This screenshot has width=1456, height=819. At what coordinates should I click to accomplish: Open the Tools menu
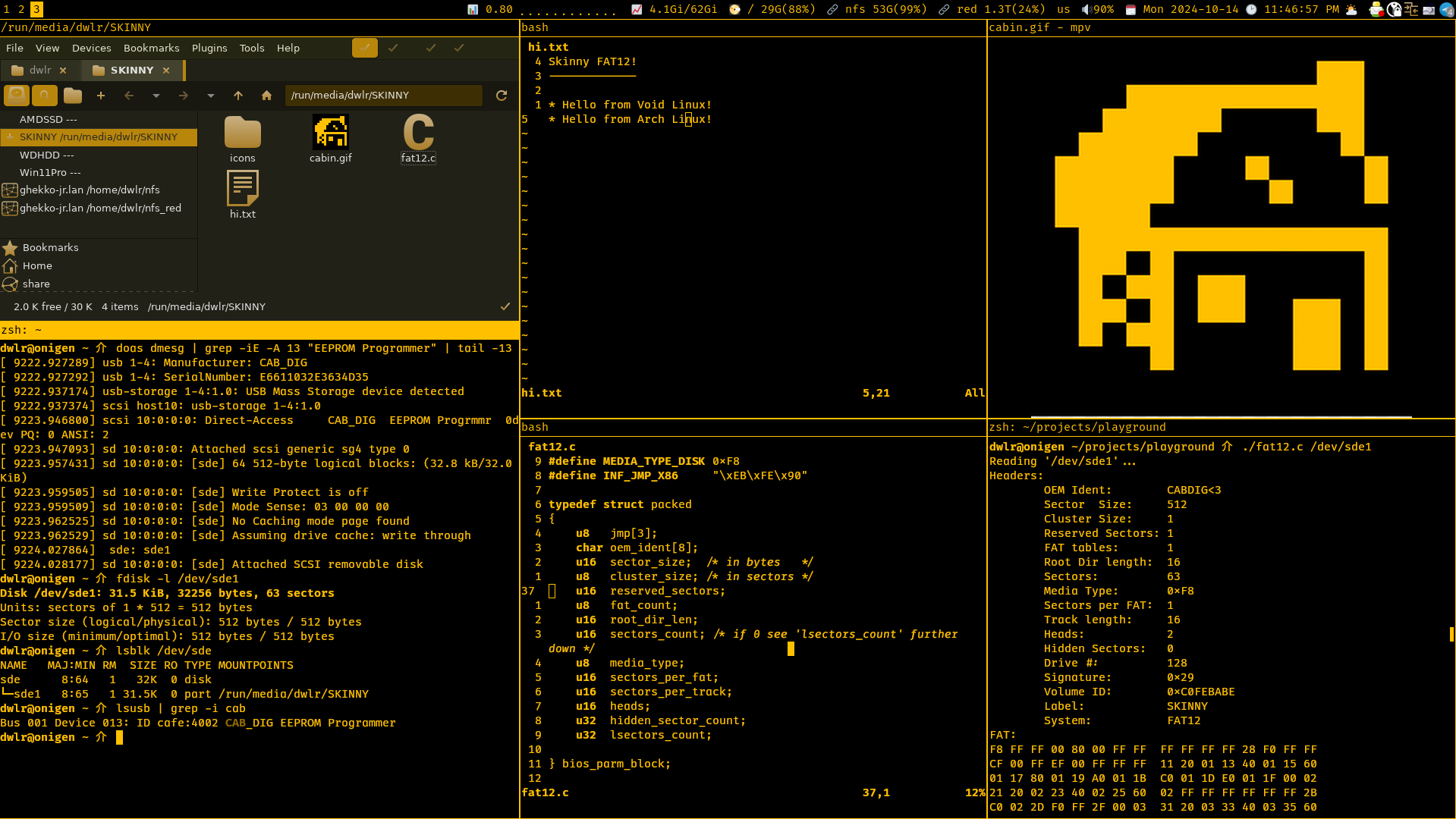[x=252, y=48]
